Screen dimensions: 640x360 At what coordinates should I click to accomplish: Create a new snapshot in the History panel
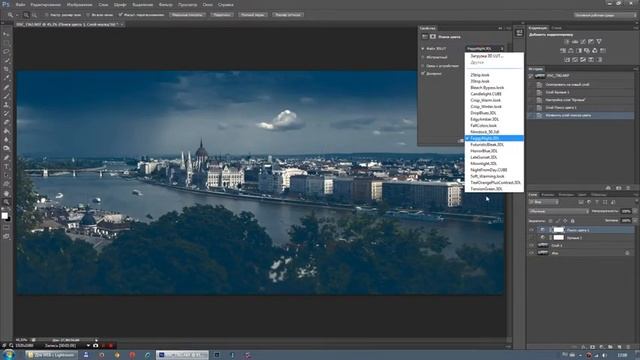pos(618,188)
